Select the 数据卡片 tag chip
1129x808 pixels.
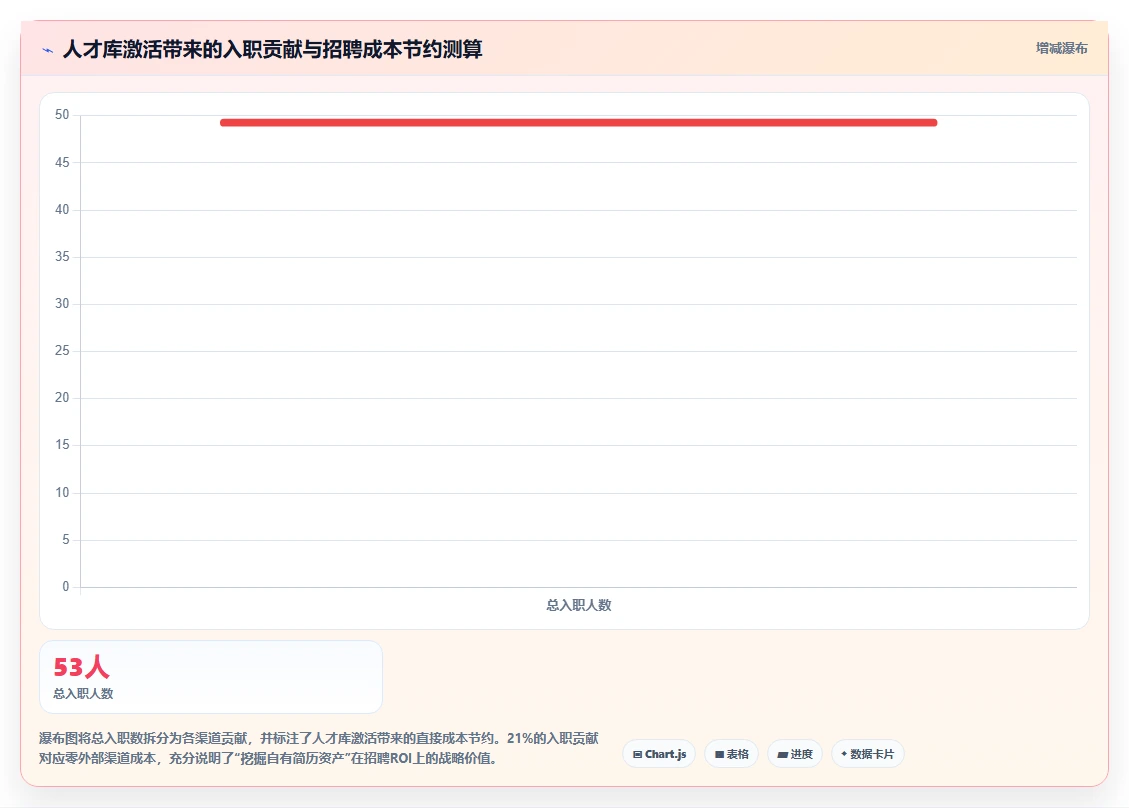click(868, 754)
